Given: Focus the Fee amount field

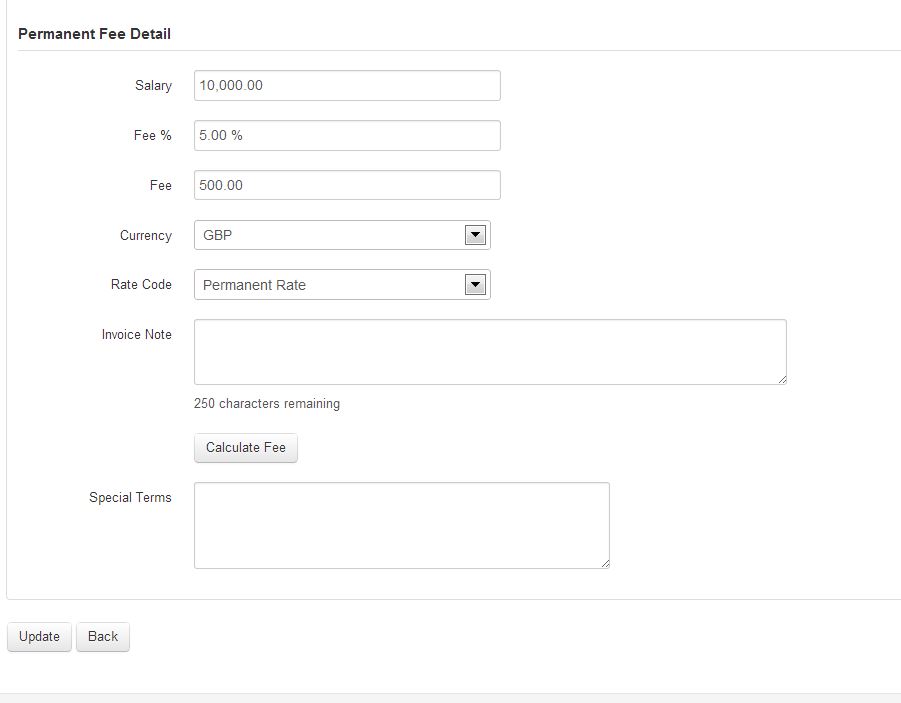Looking at the screenshot, I should click(x=347, y=185).
